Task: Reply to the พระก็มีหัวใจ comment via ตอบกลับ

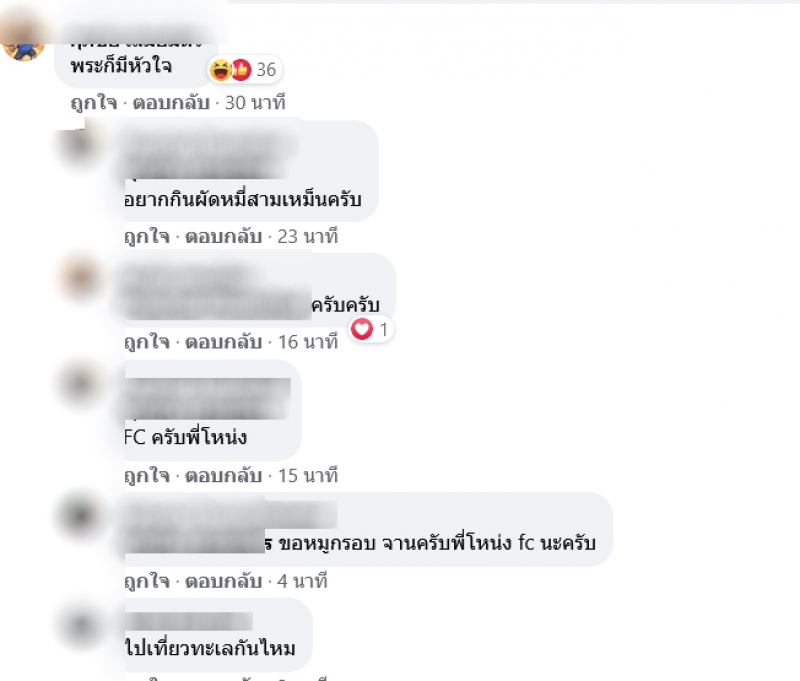Action: tap(171, 103)
